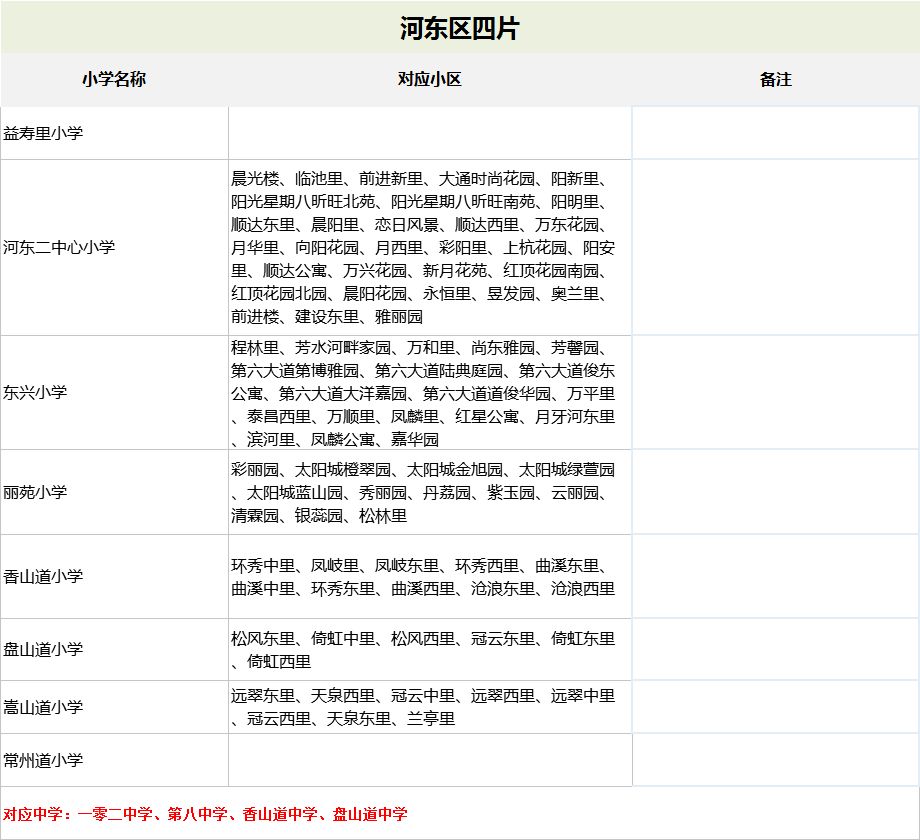This screenshot has height=840, width=920.
Task: Select the 丽苑小学 row label
Action: point(36,492)
